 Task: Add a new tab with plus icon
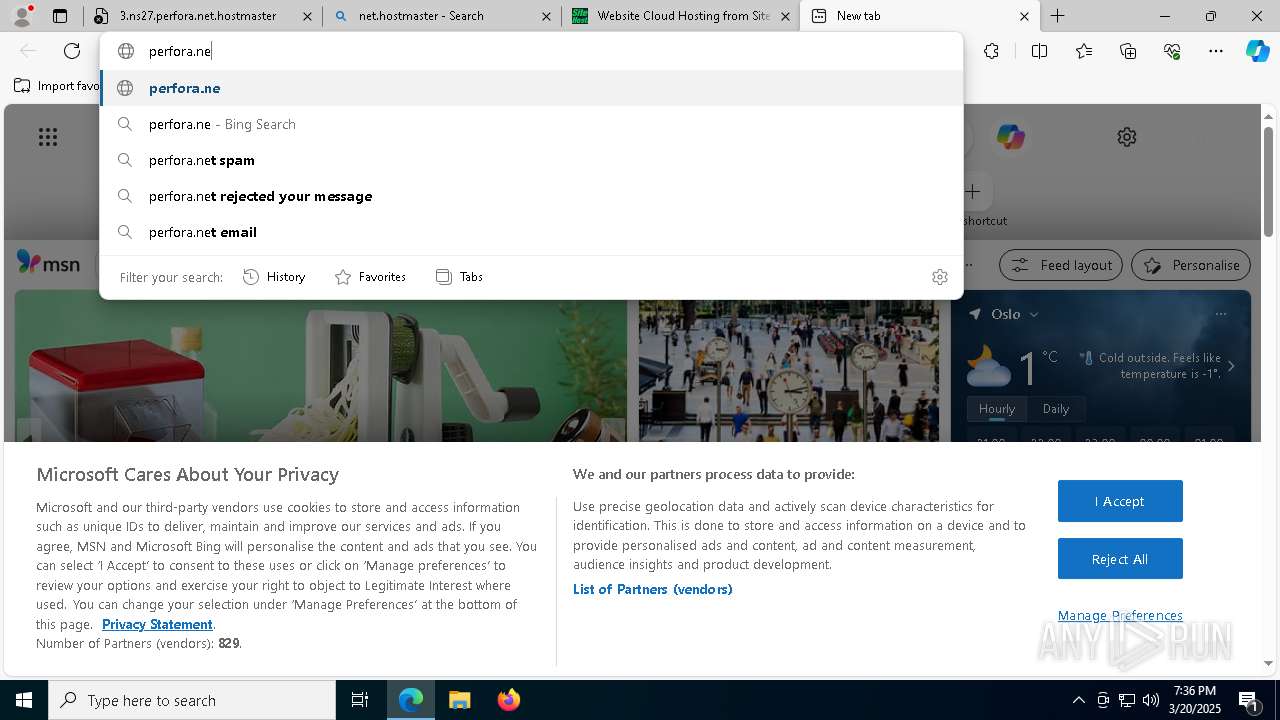(x=1057, y=16)
